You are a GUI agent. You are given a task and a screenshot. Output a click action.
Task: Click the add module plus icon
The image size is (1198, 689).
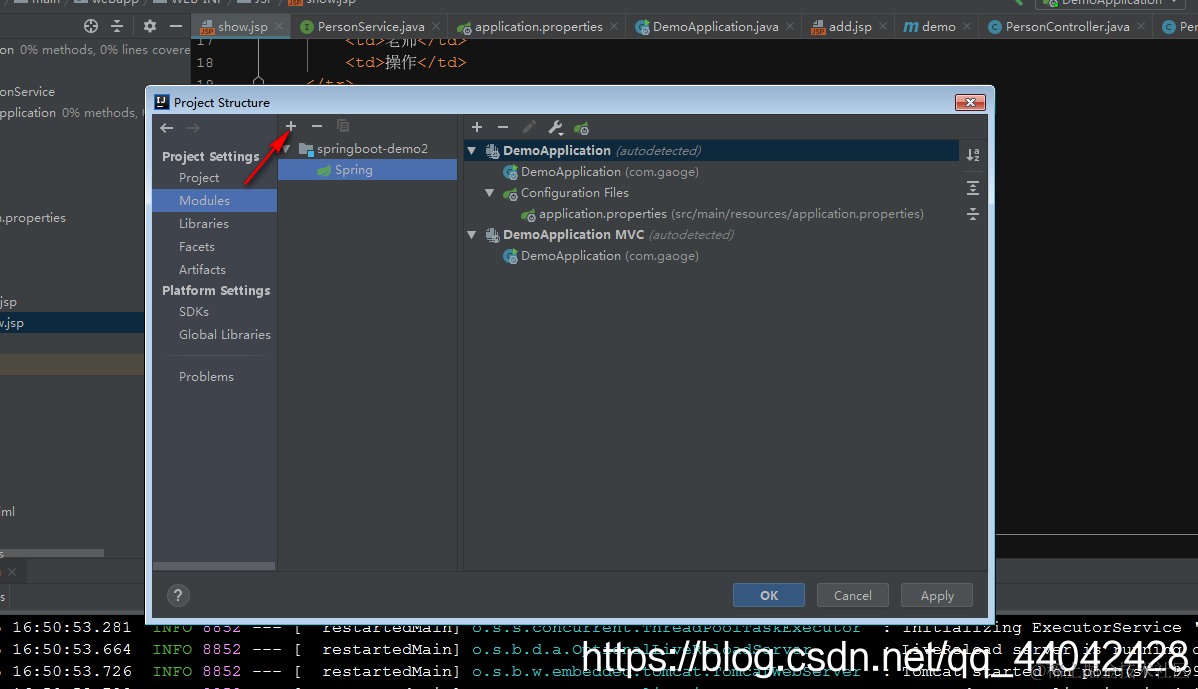(x=290, y=126)
